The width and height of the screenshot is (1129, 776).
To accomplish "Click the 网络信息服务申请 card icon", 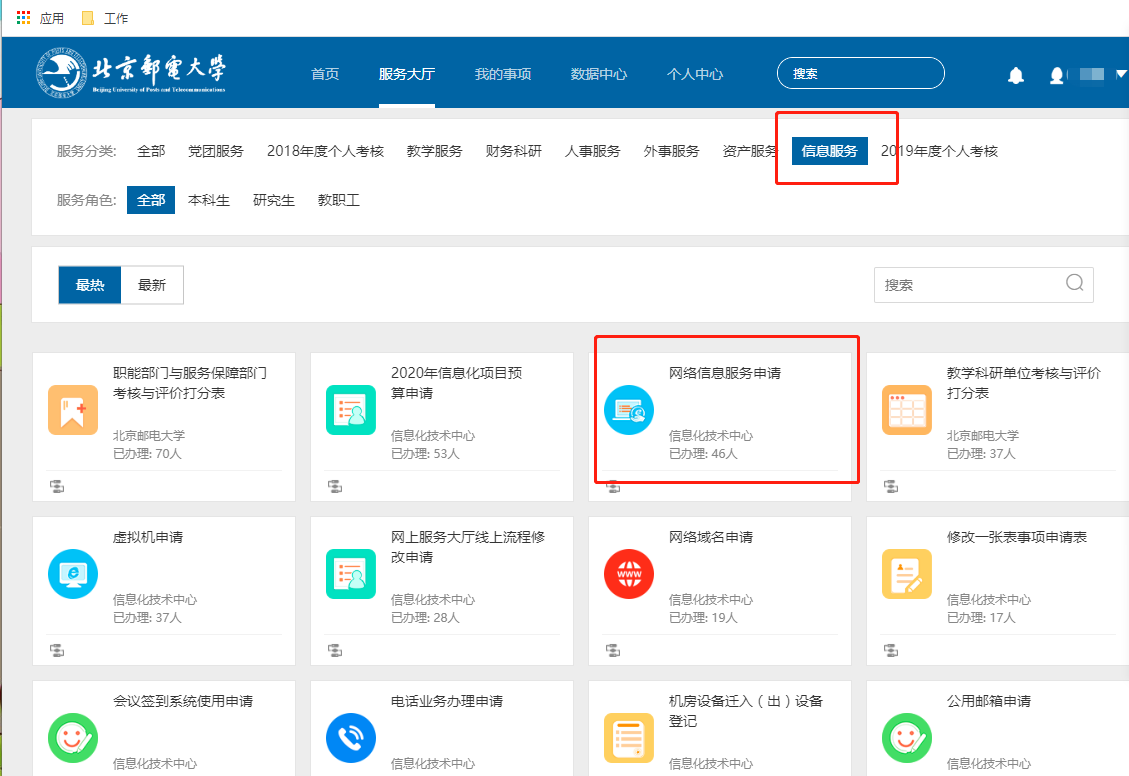I will tap(629, 410).
